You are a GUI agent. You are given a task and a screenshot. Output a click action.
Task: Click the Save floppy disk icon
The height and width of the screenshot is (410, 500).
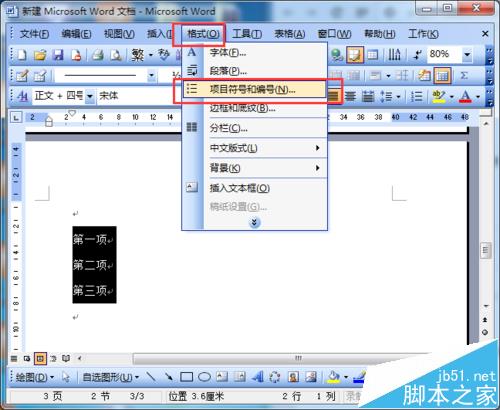(x=58, y=55)
